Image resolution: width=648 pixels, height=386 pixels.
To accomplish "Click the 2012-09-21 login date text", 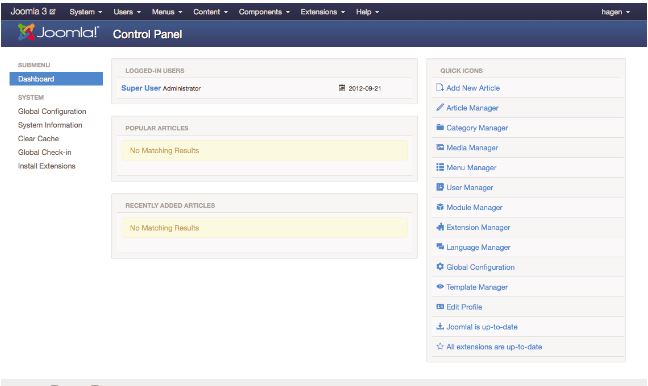I will (365, 88).
